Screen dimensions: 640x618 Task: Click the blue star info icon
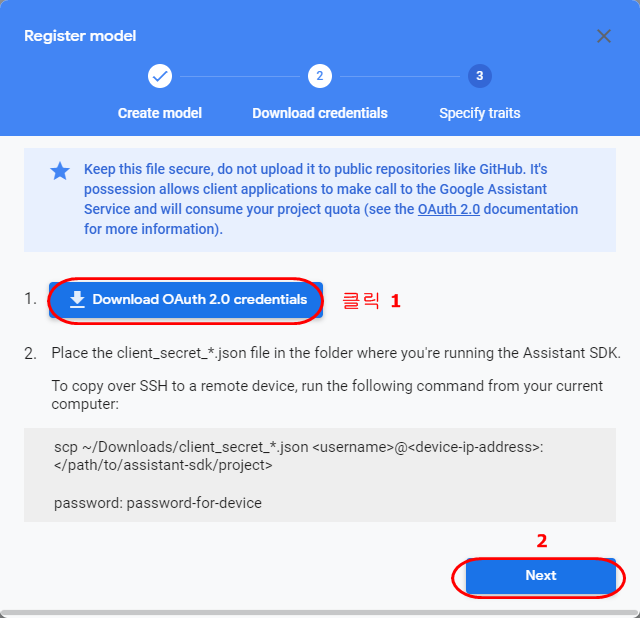60,171
